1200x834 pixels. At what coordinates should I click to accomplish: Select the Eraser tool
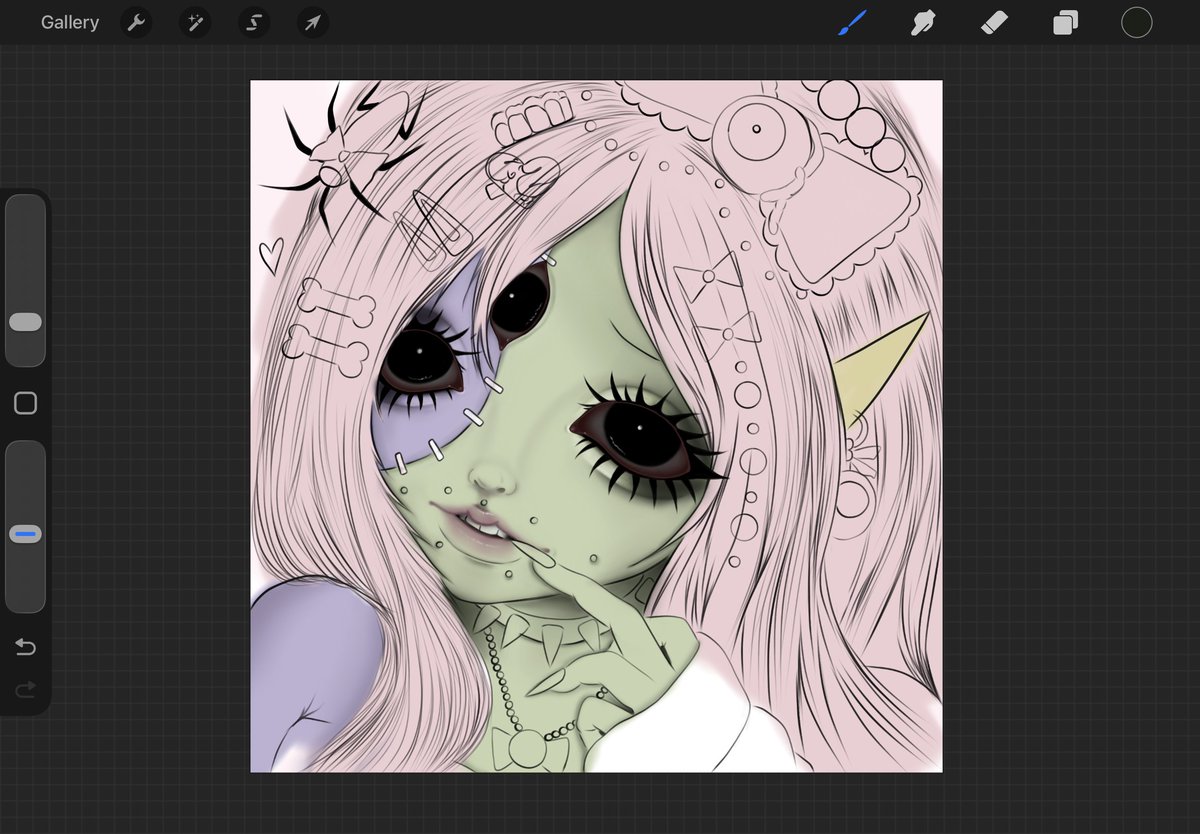(x=994, y=22)
